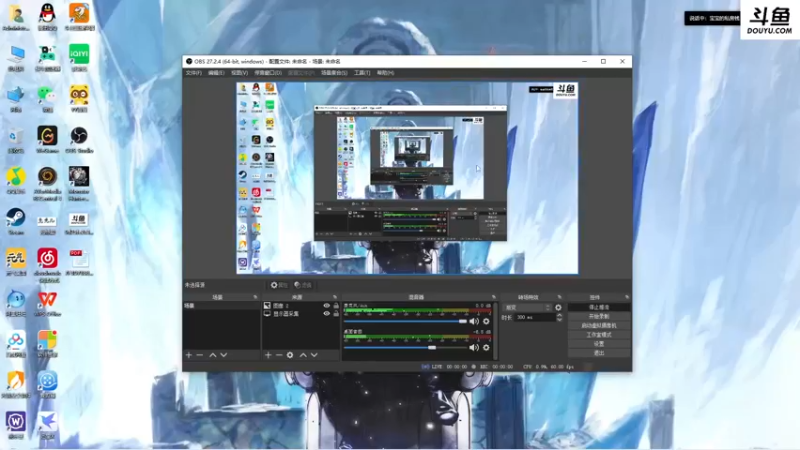
Task: Toggle visibility of Display Capture source
Action: coord(327,314)
